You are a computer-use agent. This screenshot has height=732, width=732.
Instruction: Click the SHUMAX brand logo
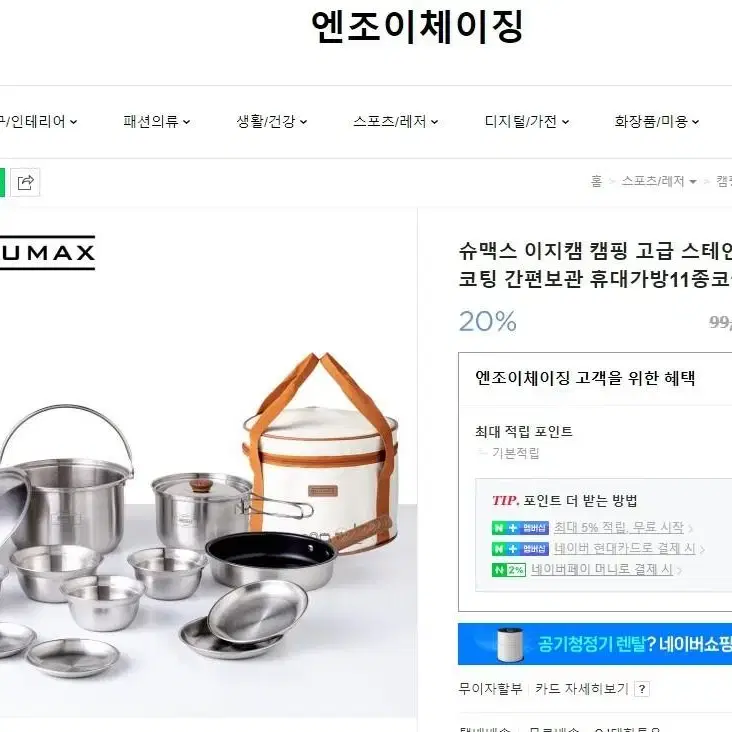pyautogui.click(x=47, y=253)
